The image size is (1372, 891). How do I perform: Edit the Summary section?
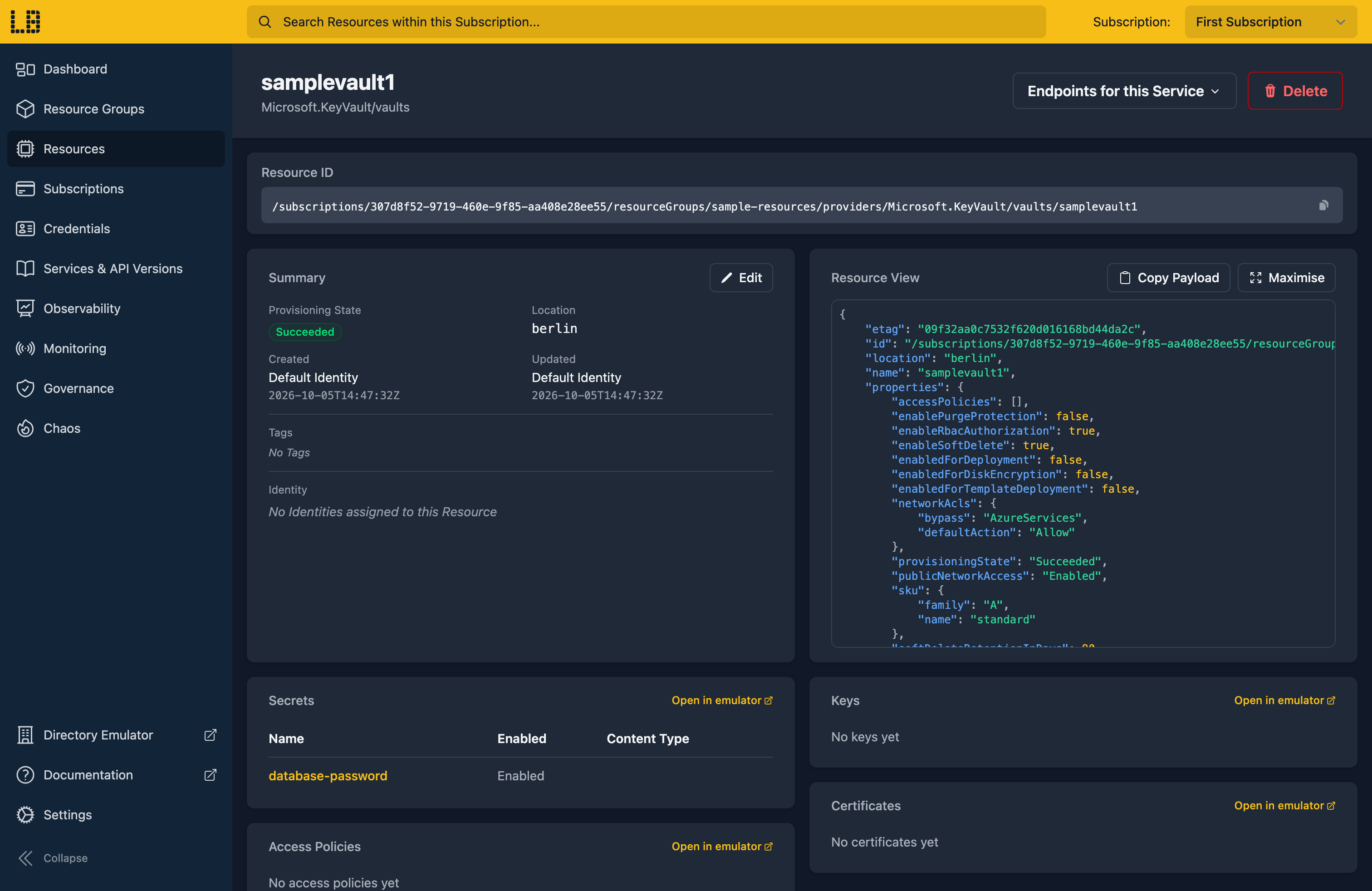click(x=741, y=278)
